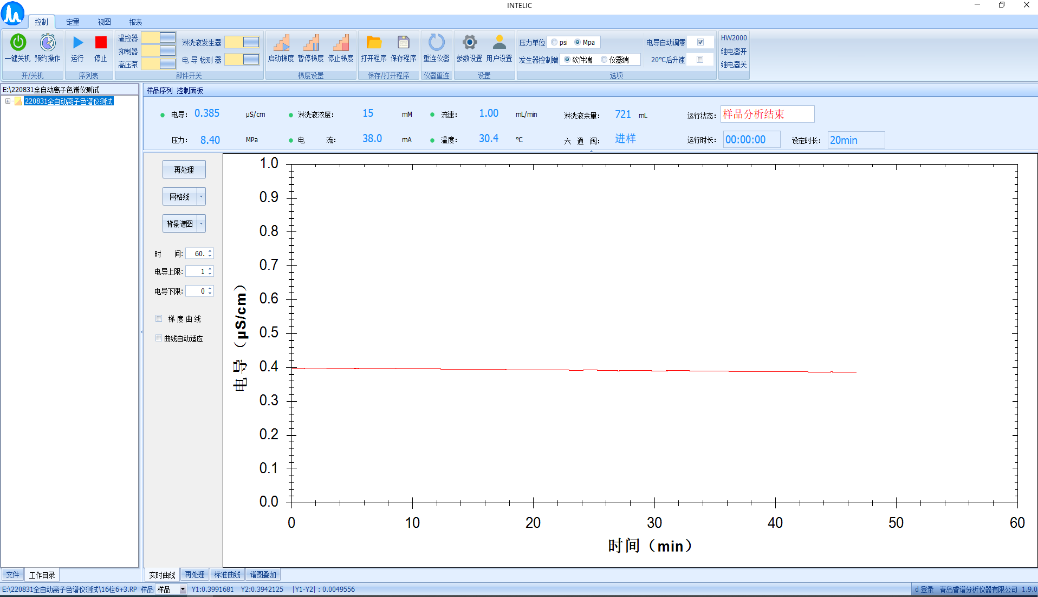Image resolution: width=1038 pixels, height=597 pixels.
Task: Select the 220831 ion chromatograph test tree item
Action: point(69,101)
